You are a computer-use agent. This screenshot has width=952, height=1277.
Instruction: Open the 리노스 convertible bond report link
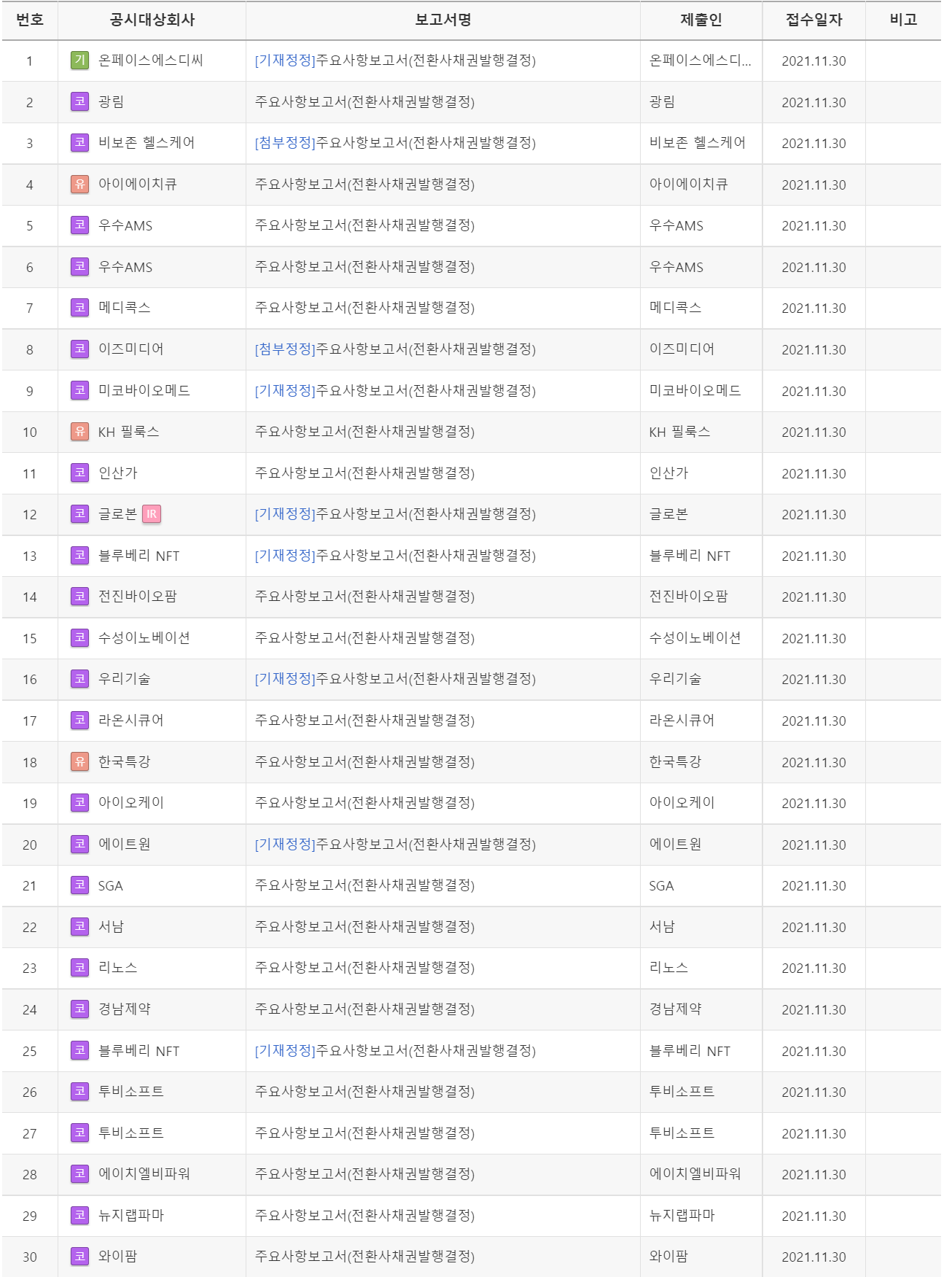click(364, 968)
